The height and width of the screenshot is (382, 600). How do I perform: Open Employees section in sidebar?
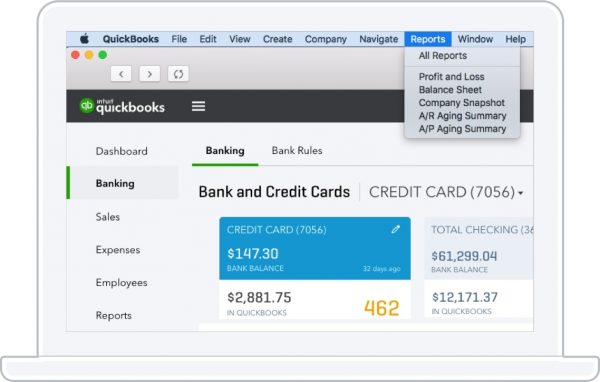coord(121,283)
